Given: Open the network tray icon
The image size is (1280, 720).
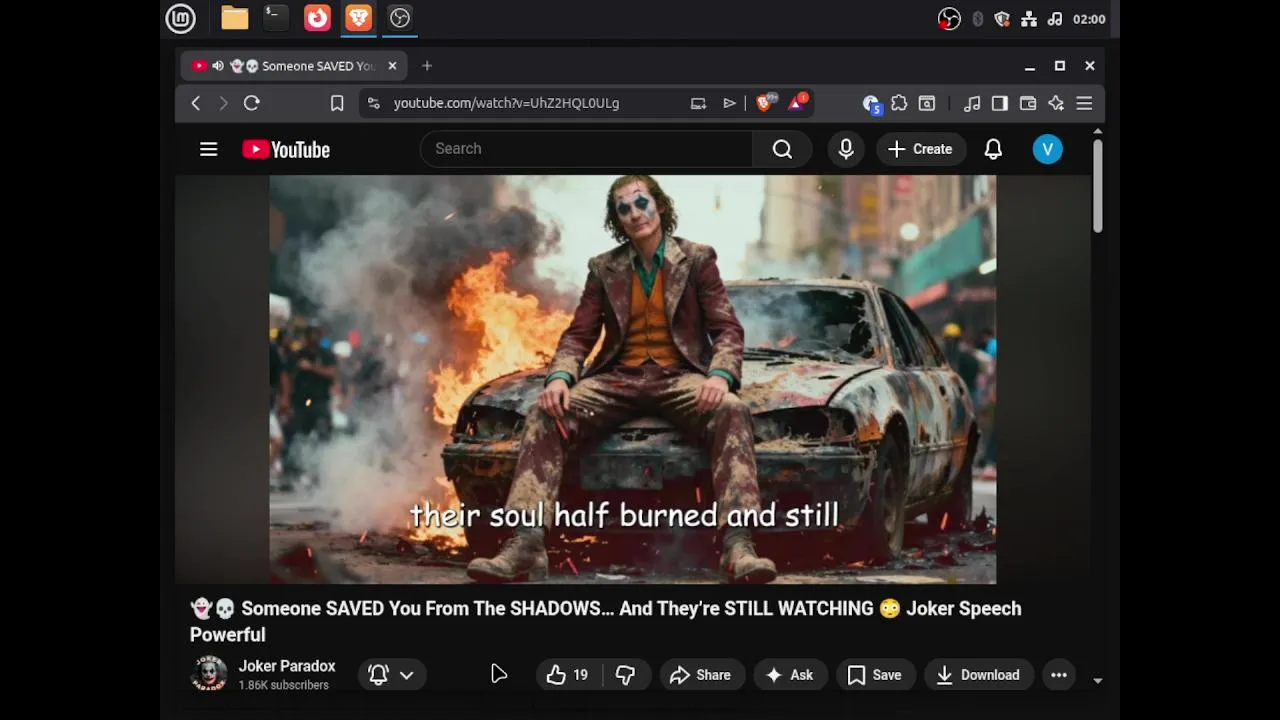Looking at the screenshot, I should tap(1029, 19).
